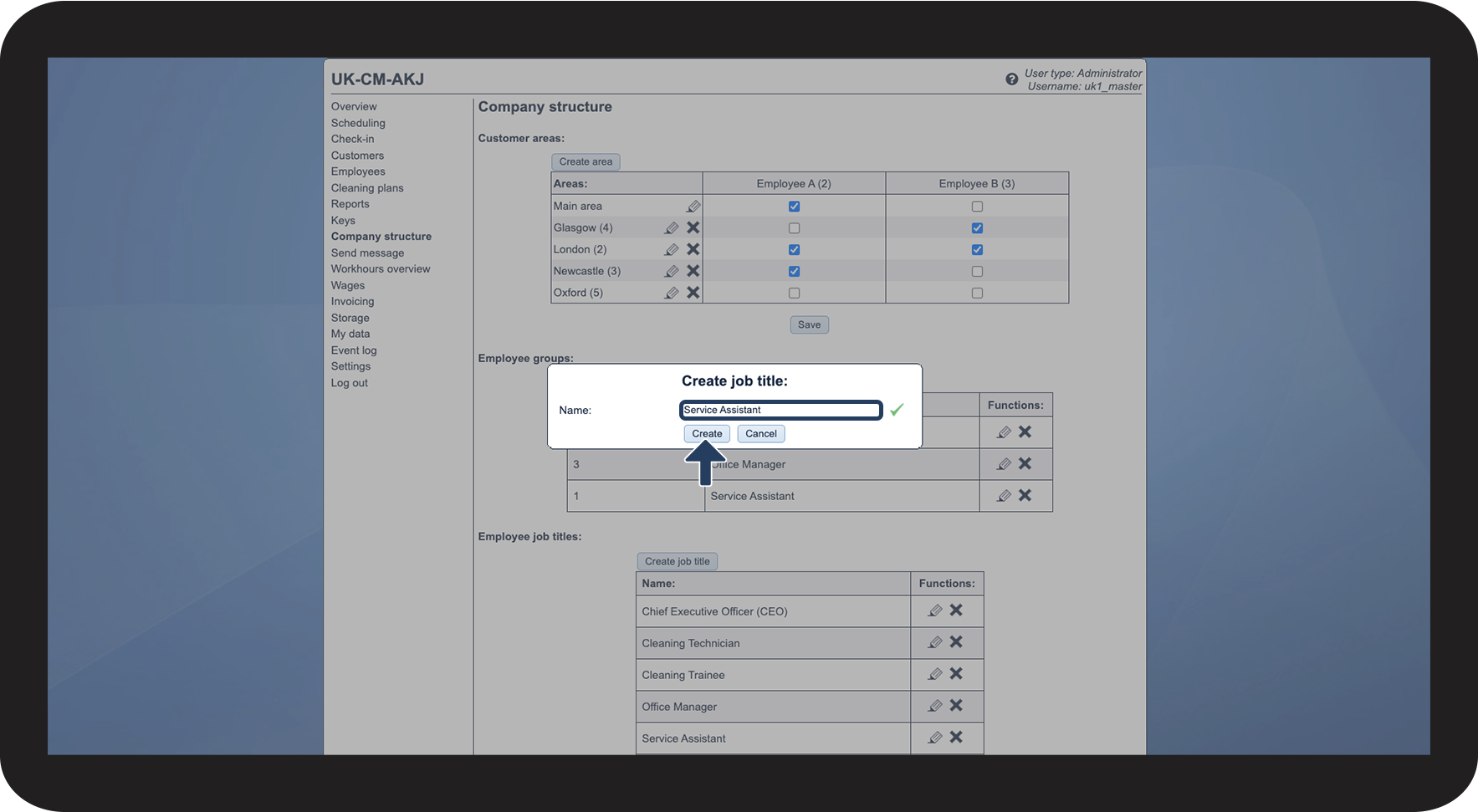
Task: Go to Scheduling in the sidebar
Action: click(358, 123)
